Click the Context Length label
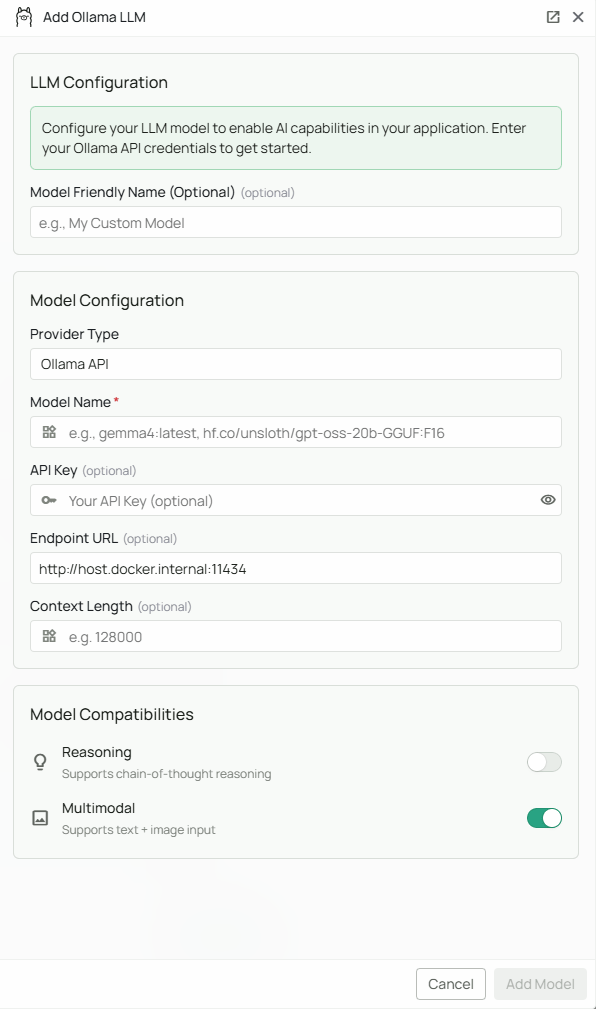Screen dimensions: 596x1009 coord(81,606)
